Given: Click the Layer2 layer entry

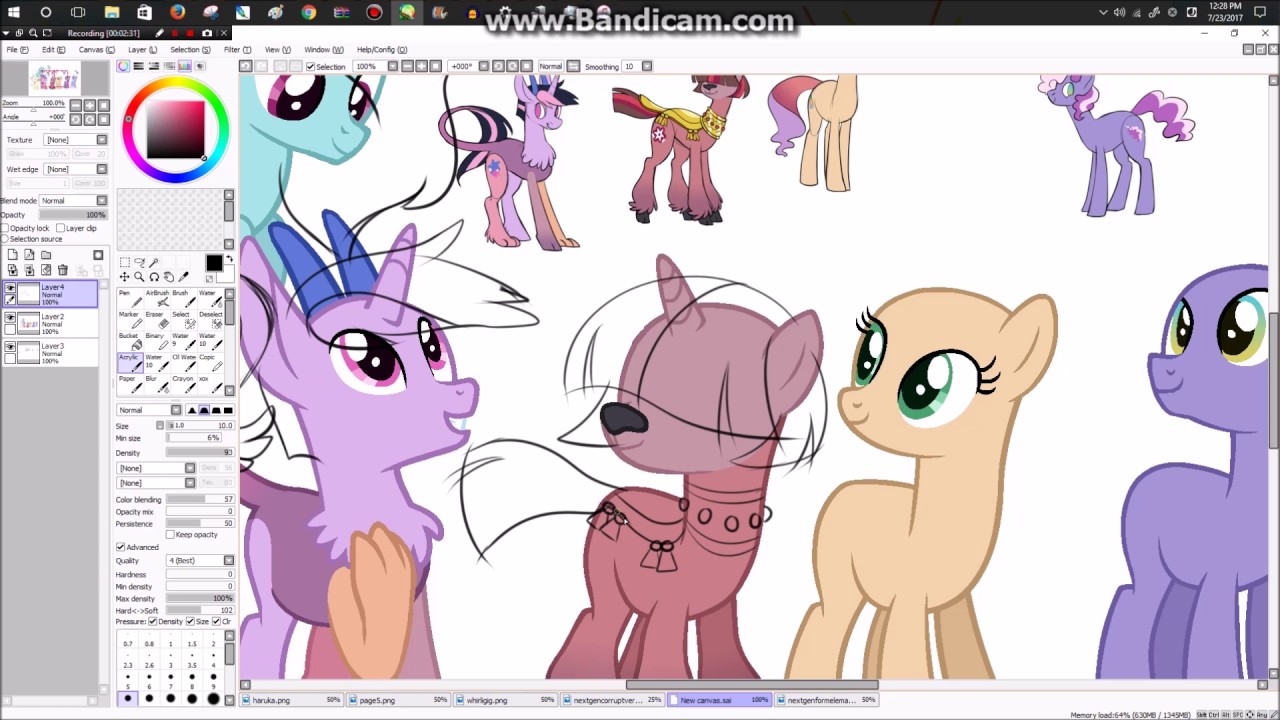Looking at the screenshot, I should (50, 323).
